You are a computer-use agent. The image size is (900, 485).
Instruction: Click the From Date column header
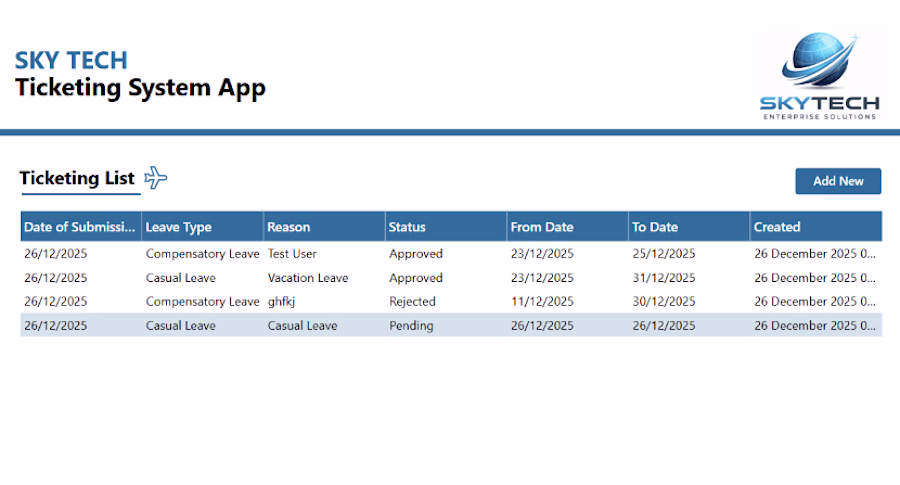(x=567, y=227)
